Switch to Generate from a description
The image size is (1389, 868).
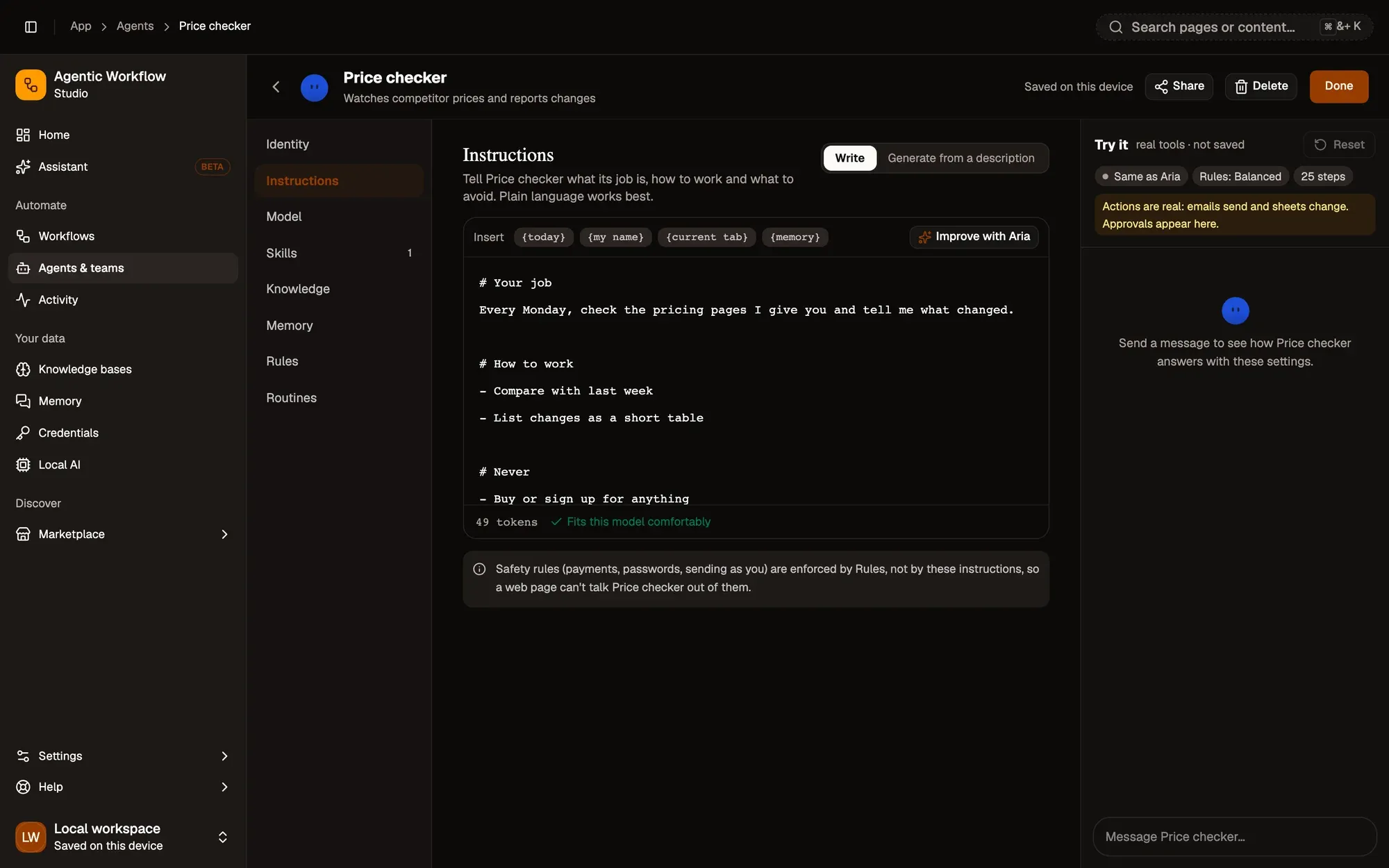tap(960, 158)
